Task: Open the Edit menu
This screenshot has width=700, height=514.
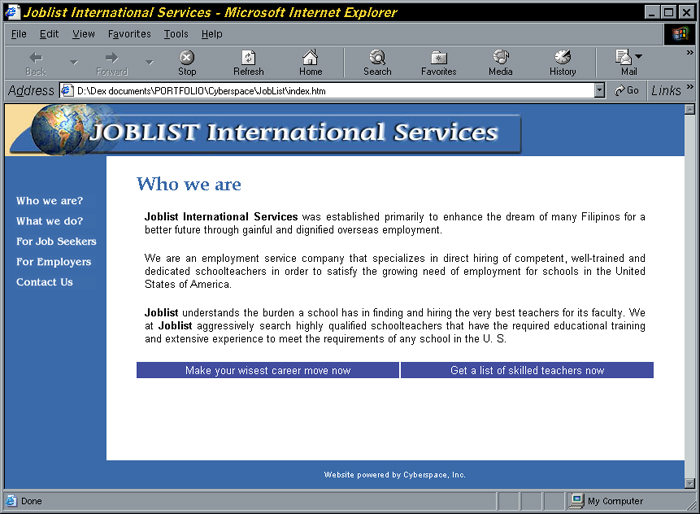Action: [x=49, y=34]
